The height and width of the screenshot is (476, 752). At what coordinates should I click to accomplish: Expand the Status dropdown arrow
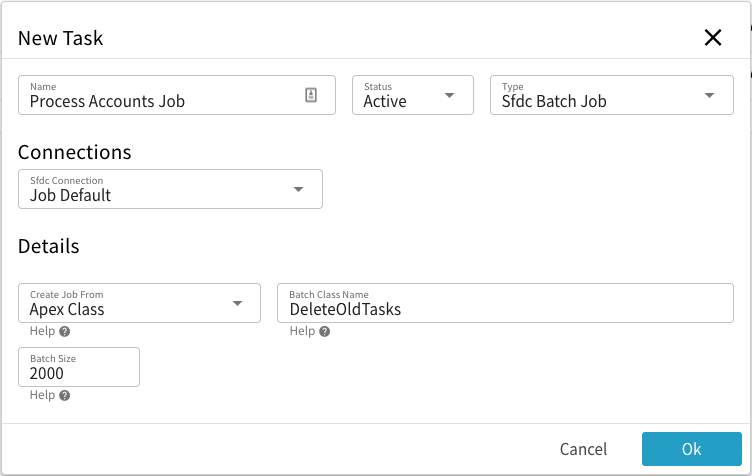point(449,96)
